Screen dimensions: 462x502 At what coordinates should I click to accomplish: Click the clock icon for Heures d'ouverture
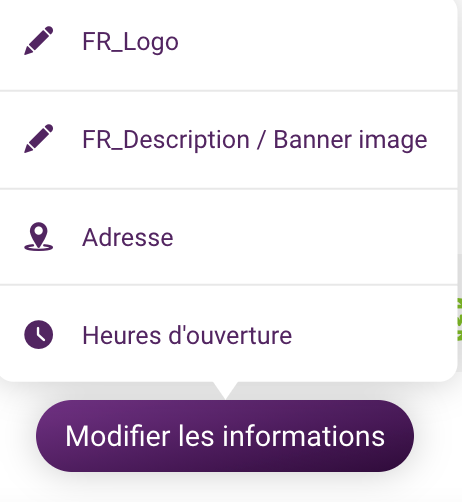point(39,334)
